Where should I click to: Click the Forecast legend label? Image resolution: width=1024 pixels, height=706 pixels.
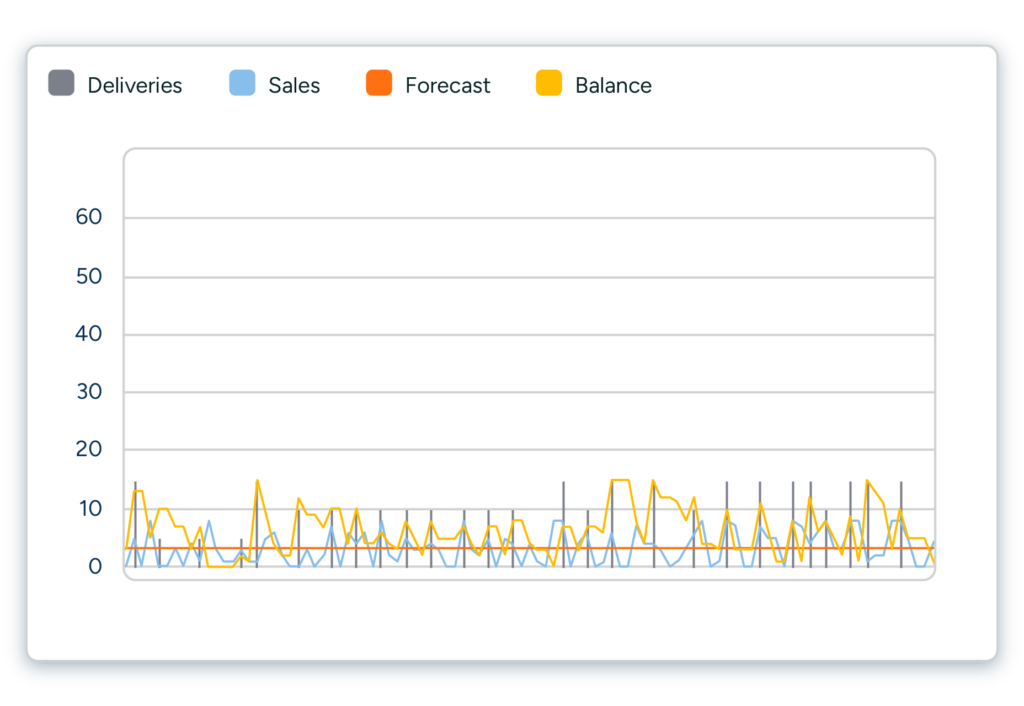point(446,85)
